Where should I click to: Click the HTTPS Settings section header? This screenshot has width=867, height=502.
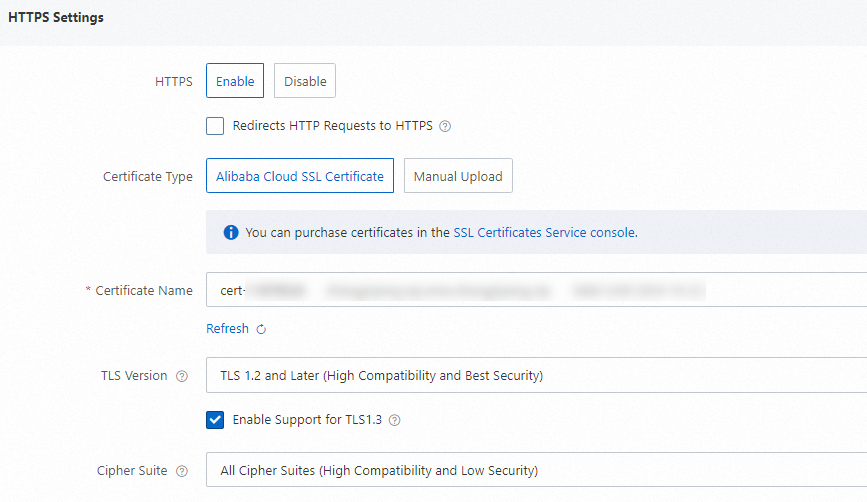56,18
